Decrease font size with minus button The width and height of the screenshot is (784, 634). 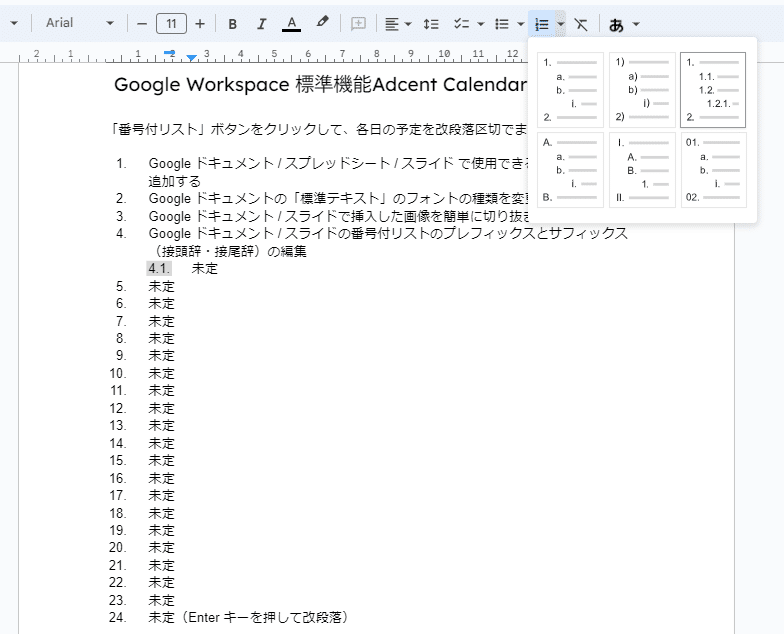pos(142,24)
